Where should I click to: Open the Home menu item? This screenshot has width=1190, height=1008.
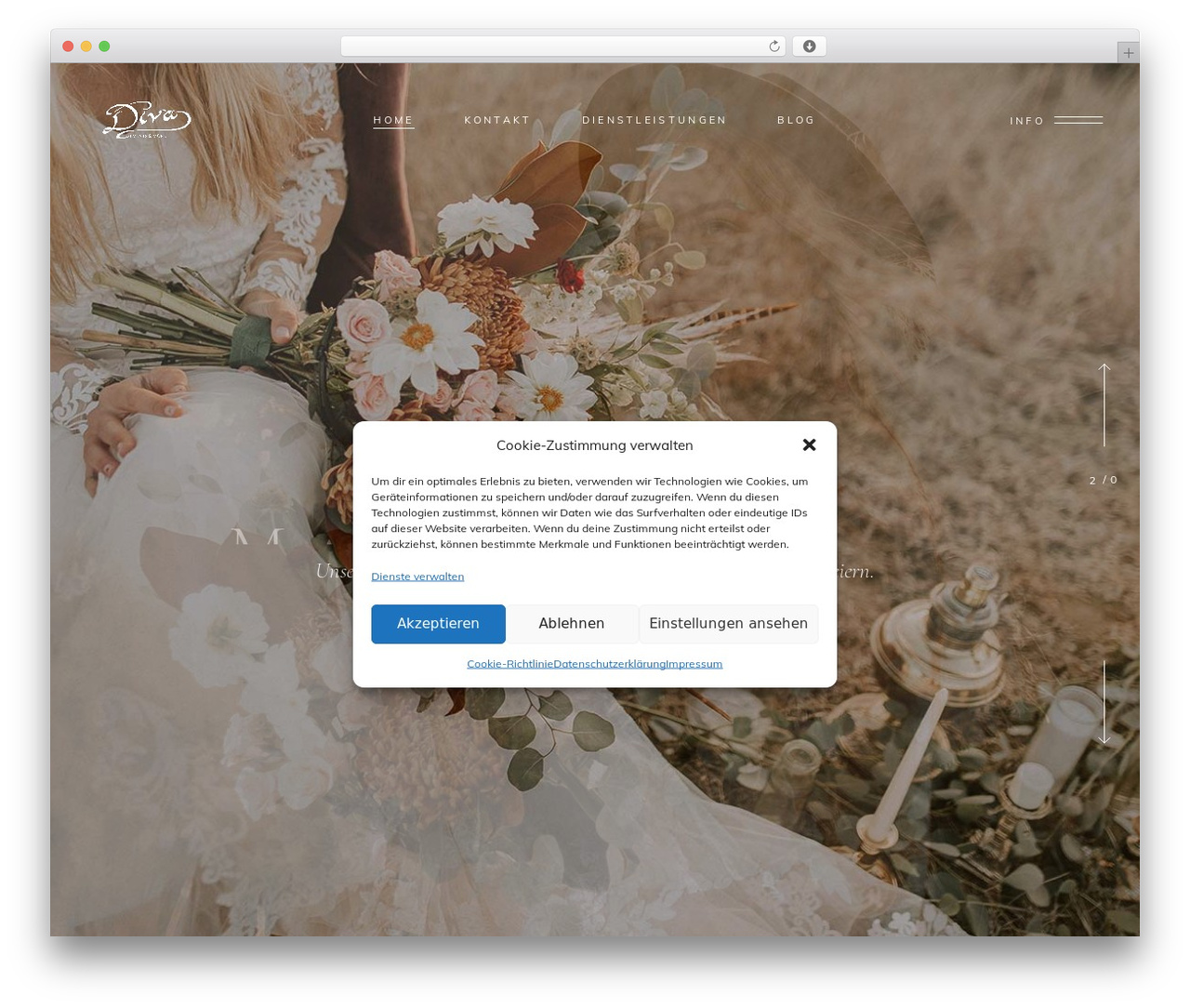(393, 120)
